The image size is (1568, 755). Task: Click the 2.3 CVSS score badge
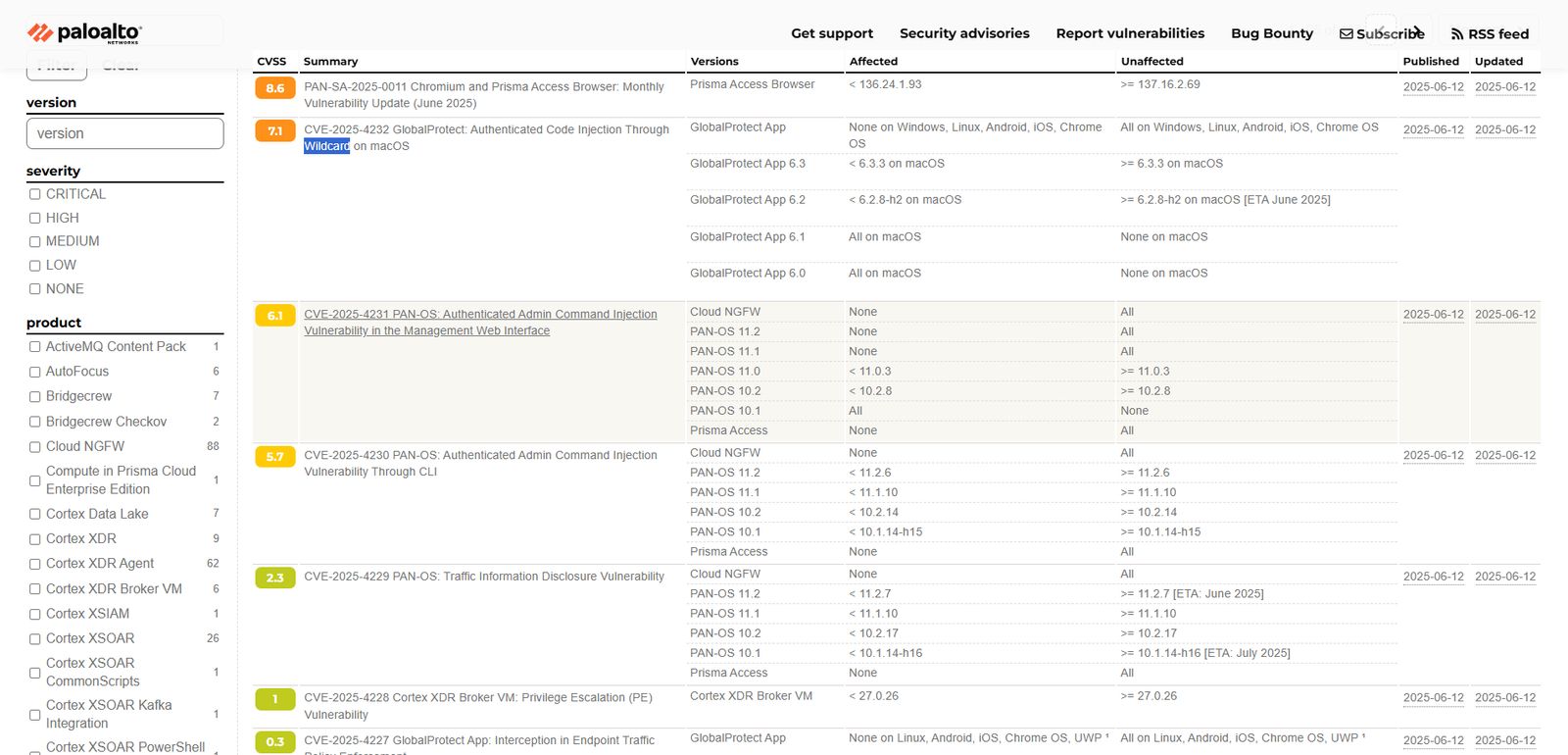275,578
